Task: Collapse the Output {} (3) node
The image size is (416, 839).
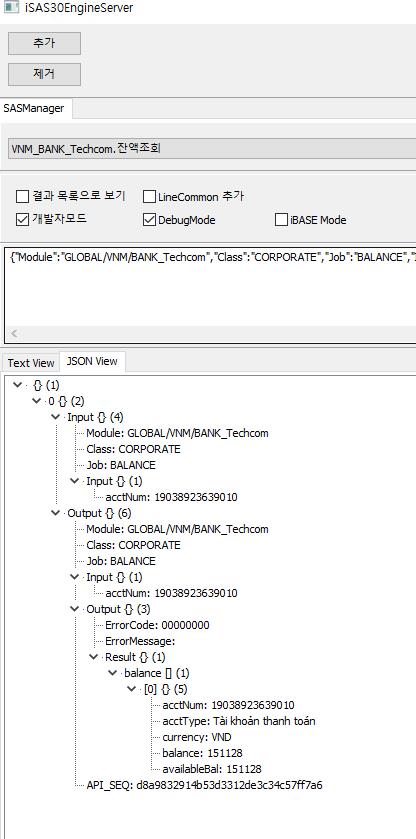Action: click(x=75, y=609)
